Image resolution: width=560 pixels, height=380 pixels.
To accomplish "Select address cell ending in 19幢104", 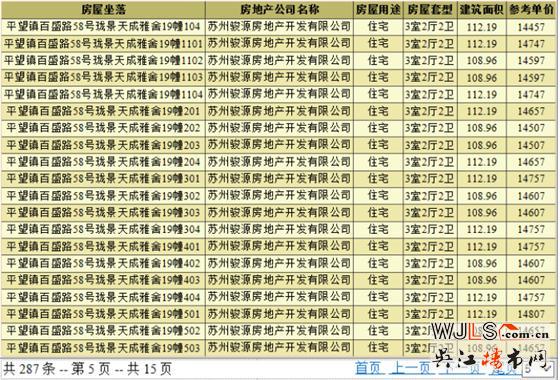I will [104, 27].
